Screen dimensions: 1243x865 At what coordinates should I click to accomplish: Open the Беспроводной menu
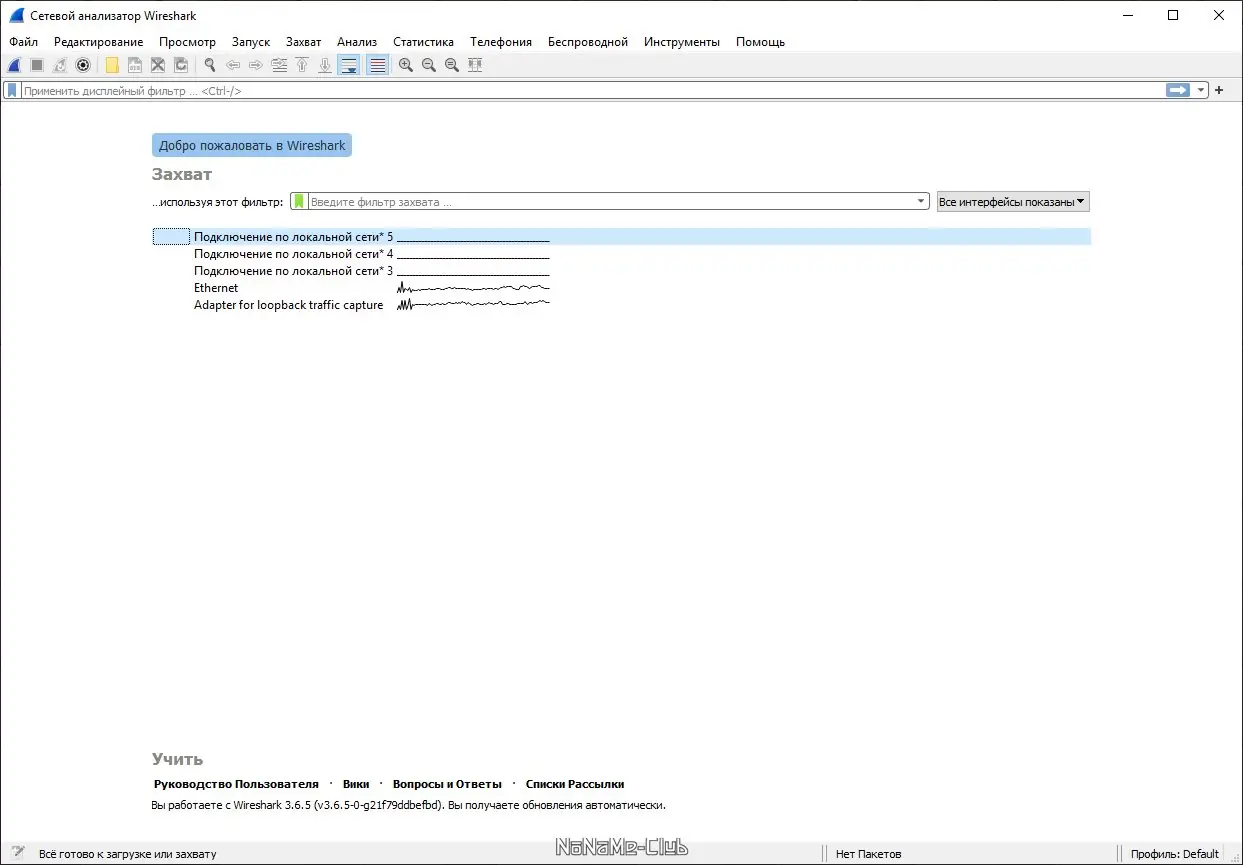tap(588, 42)
